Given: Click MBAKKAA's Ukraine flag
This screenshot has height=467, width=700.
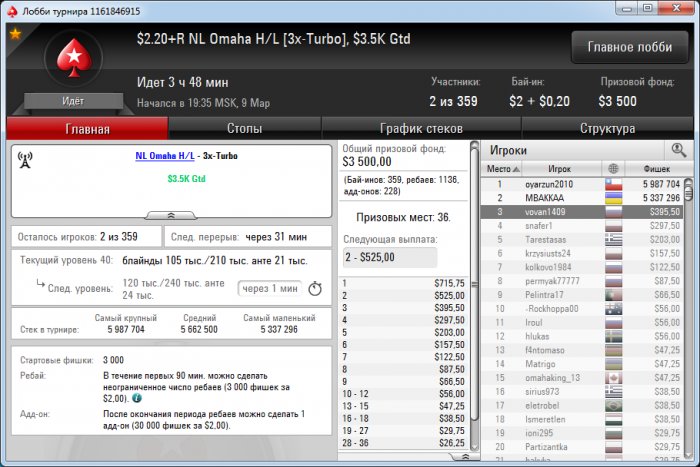Looking at the screenshot, I should click(614, 198).
